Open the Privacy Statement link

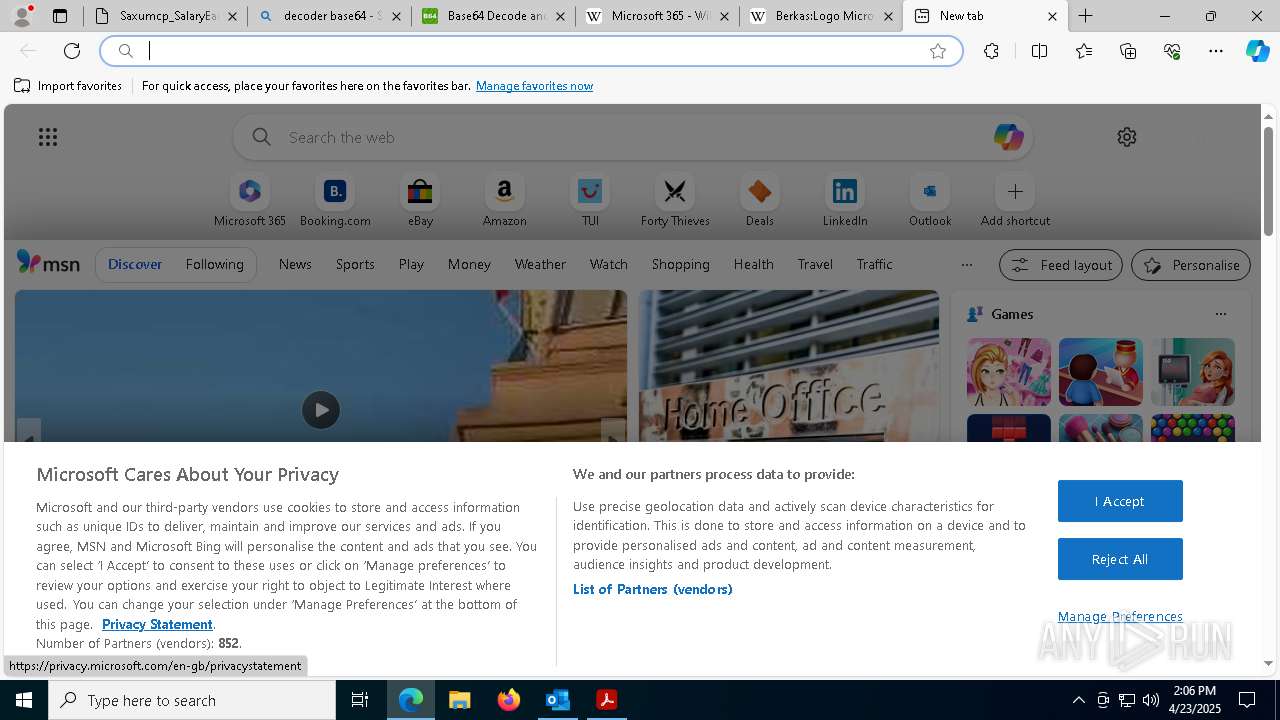(157, 624)
